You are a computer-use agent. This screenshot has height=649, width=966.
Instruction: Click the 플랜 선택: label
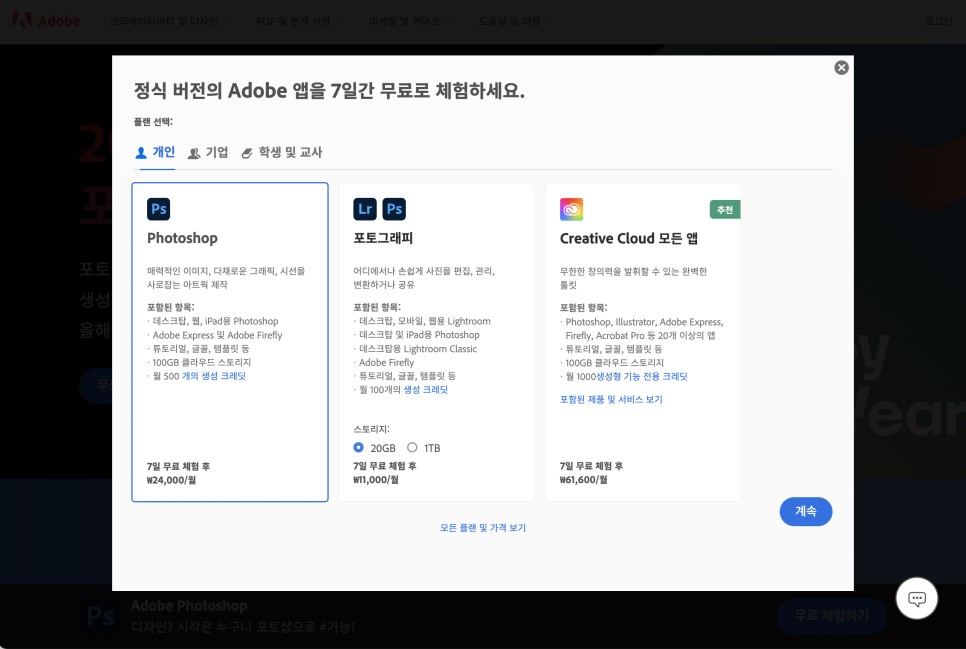click(153, 121)
